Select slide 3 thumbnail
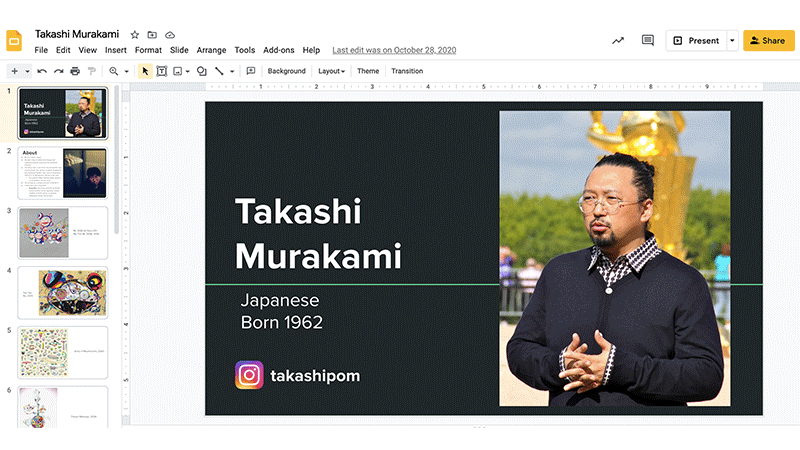This screenshot has height=450, width=800. [63, 233]
